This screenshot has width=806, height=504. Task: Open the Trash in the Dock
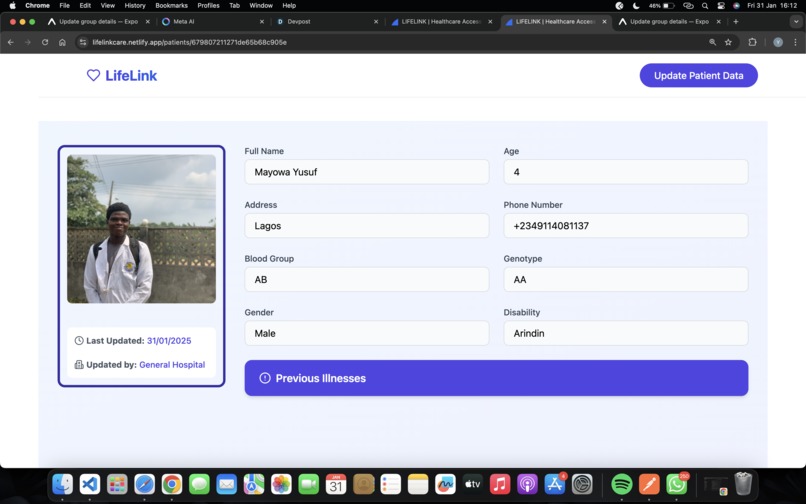click(743, 484)
